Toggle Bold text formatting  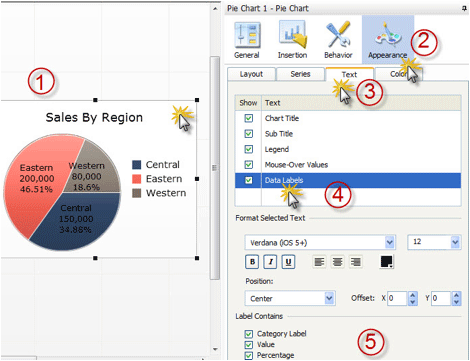252,262
